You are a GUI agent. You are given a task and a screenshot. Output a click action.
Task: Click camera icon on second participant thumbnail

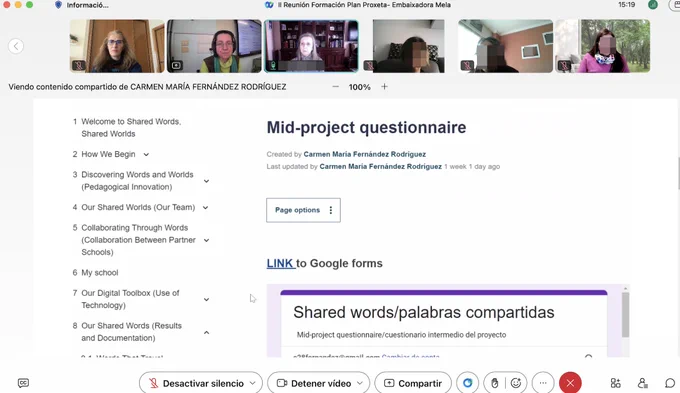[176, 66]
